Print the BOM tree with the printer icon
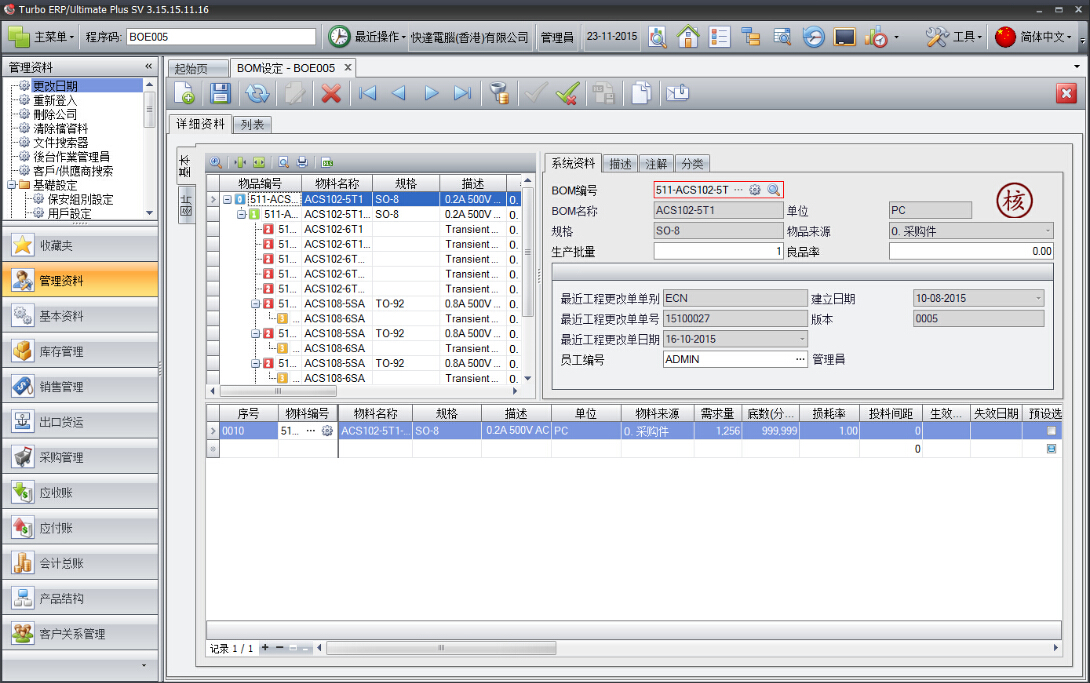Screen dimensions: 1090x683 coord(302,162)
